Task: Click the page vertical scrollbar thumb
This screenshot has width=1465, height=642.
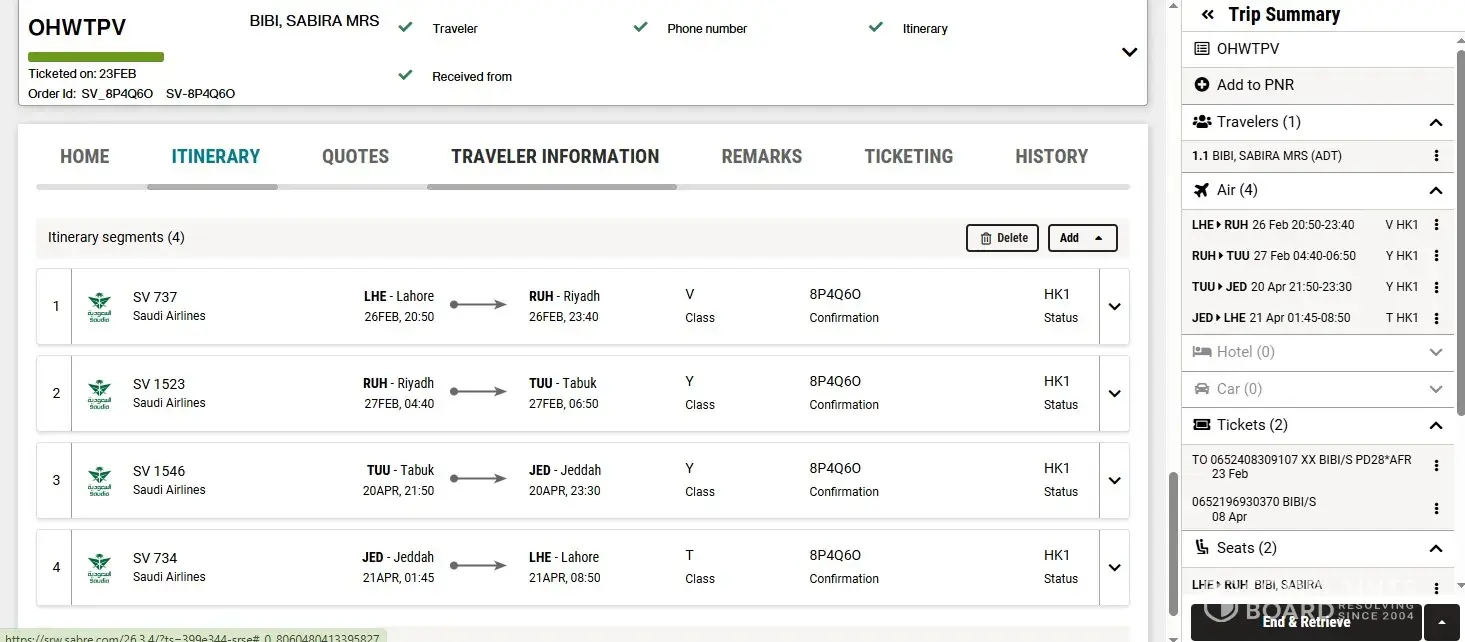Action: (x=1173, y=540)
